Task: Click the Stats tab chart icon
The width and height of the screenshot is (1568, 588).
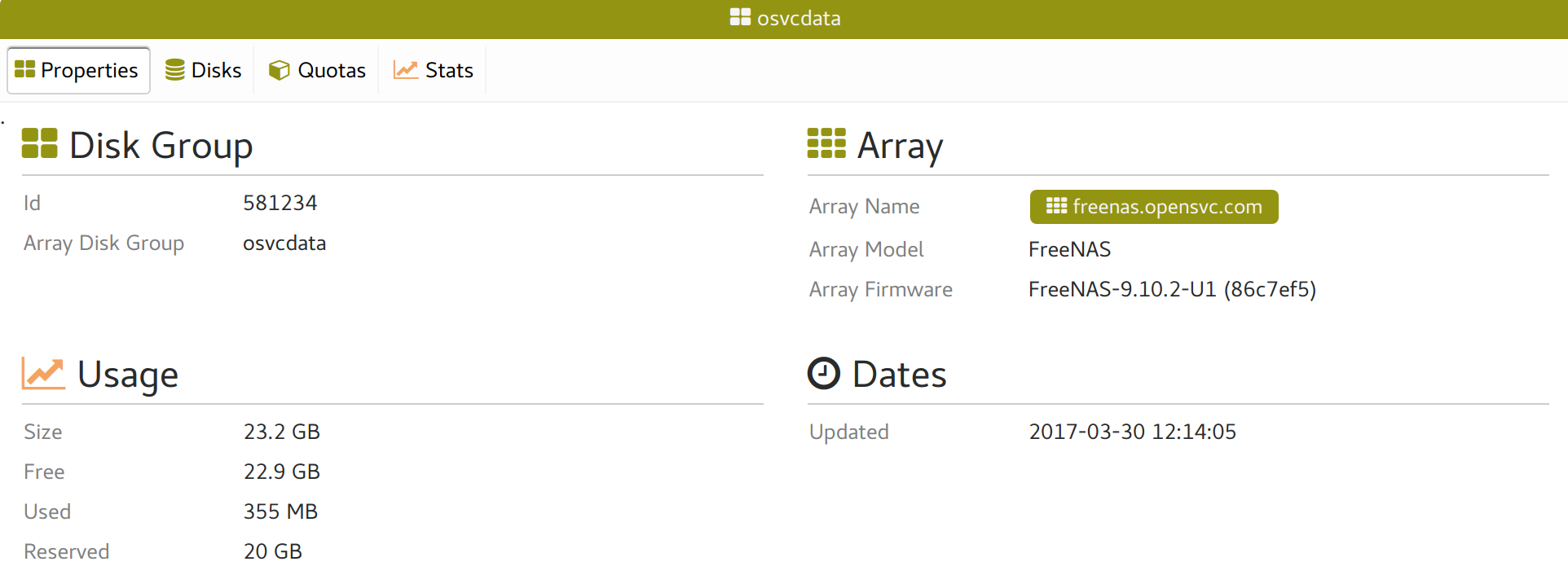Action: coord(405,70)
